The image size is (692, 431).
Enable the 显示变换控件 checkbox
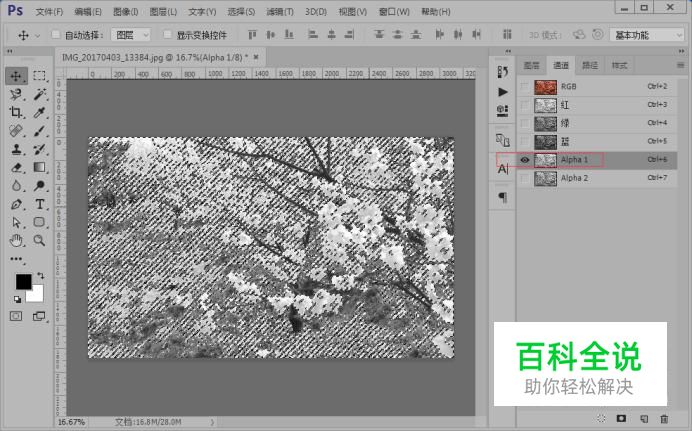point(167,34)
